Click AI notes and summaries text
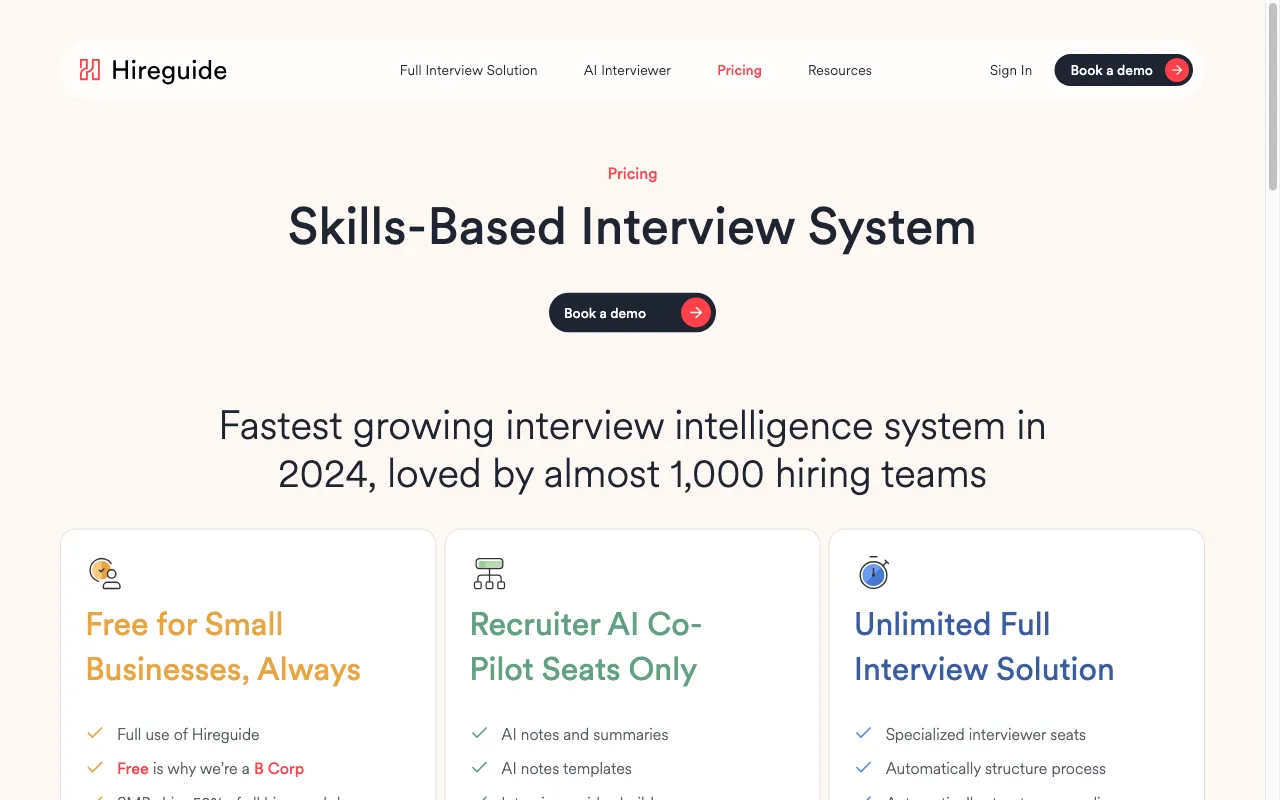1280x800 pixels. coord(585,734)
